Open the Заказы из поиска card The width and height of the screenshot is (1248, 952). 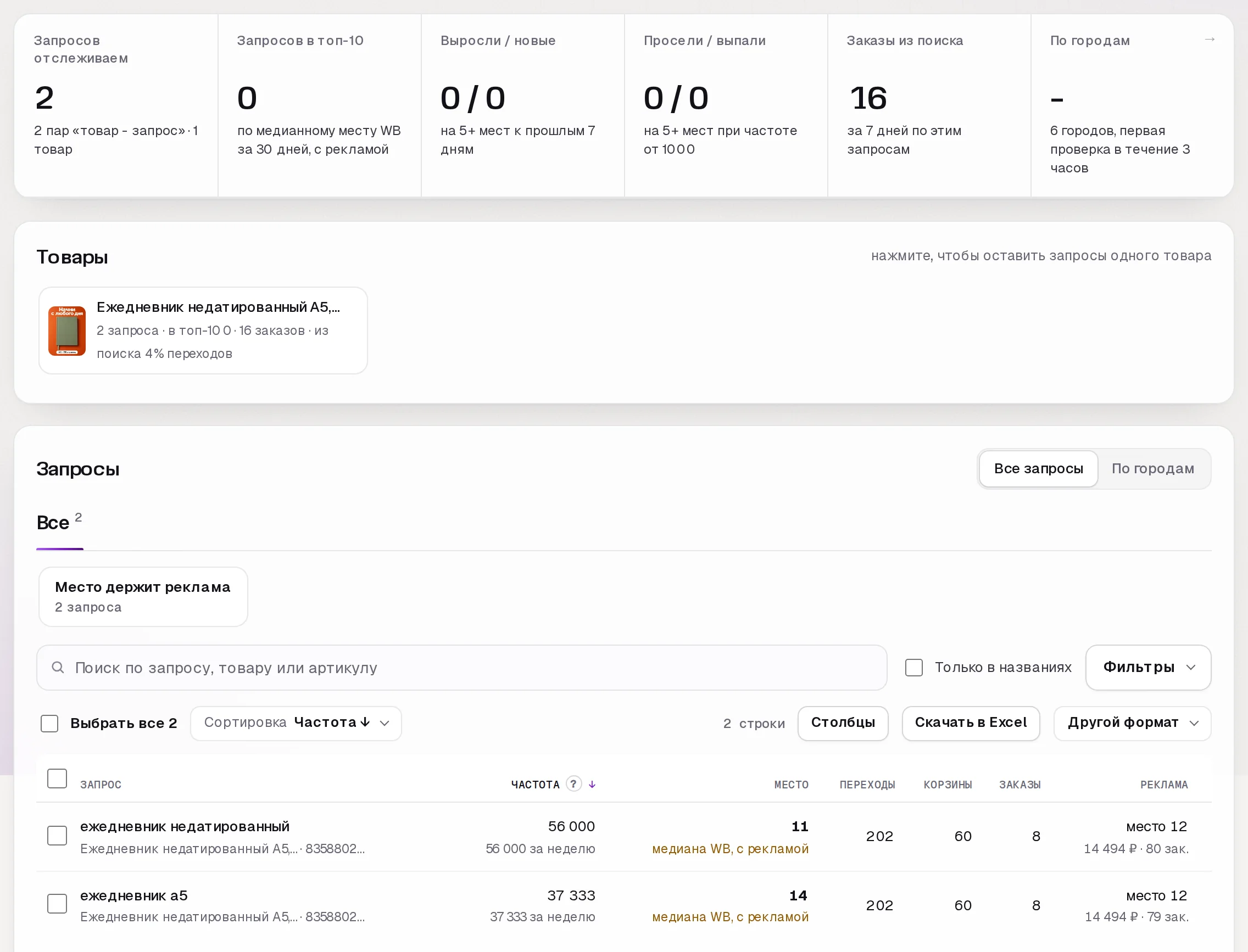pos(929,106)
